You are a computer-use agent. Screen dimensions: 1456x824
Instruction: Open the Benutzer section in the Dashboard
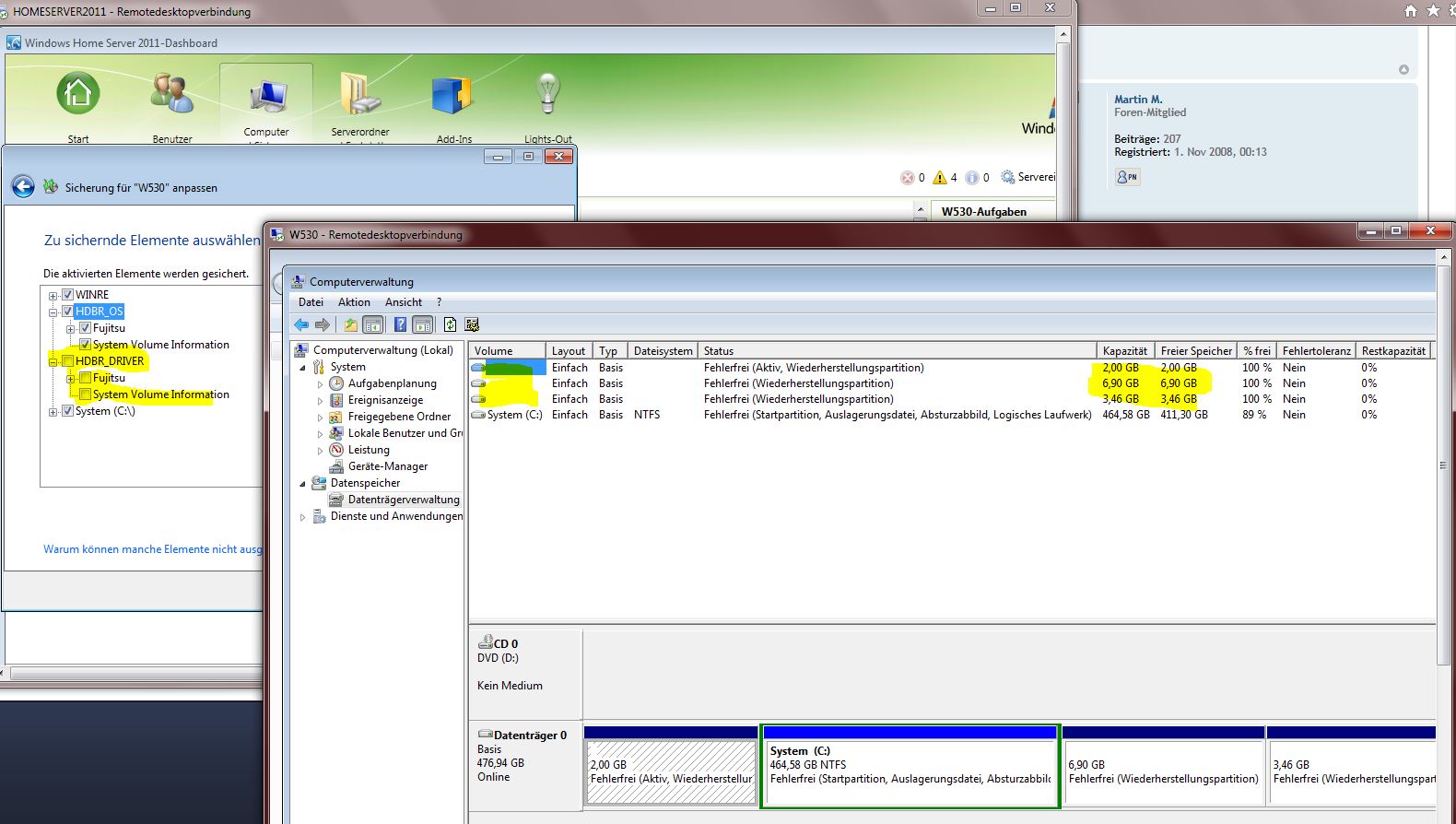click(172, 106)
